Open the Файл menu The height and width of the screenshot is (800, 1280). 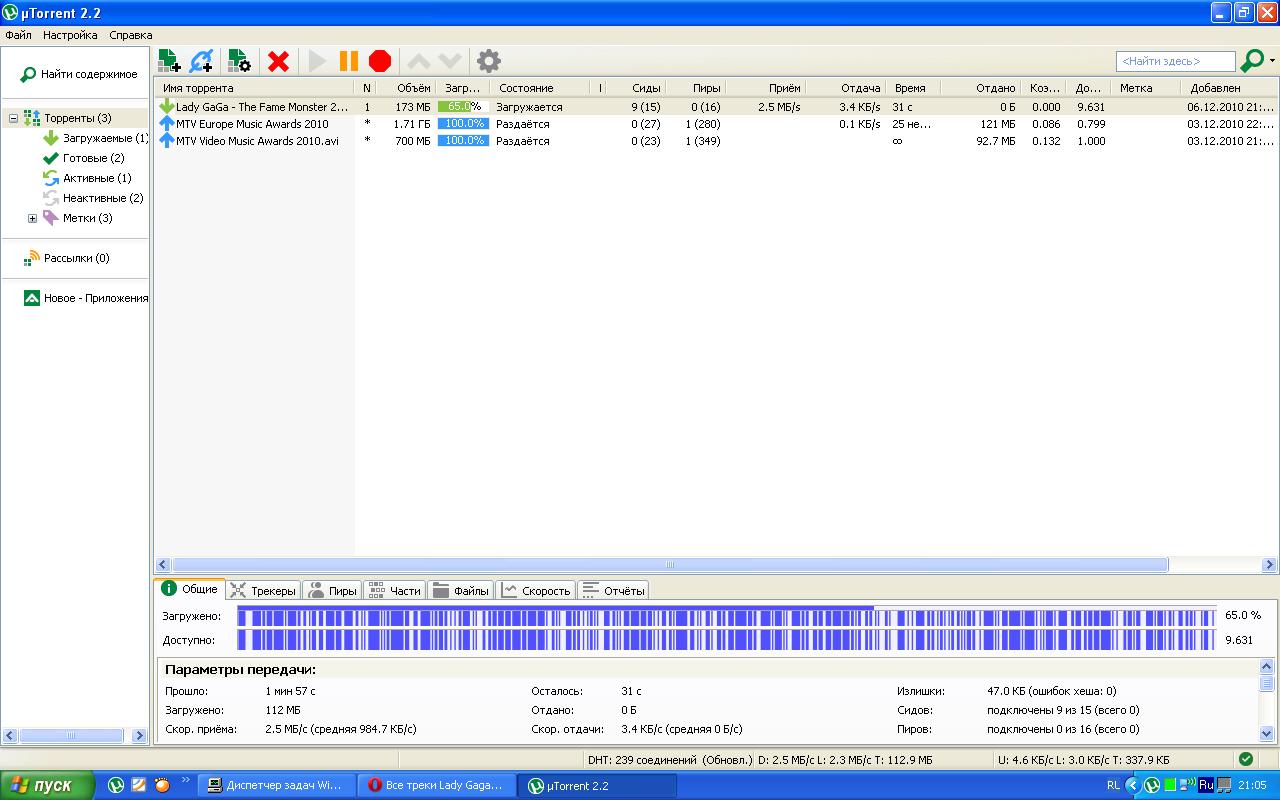tap(18, 35)
